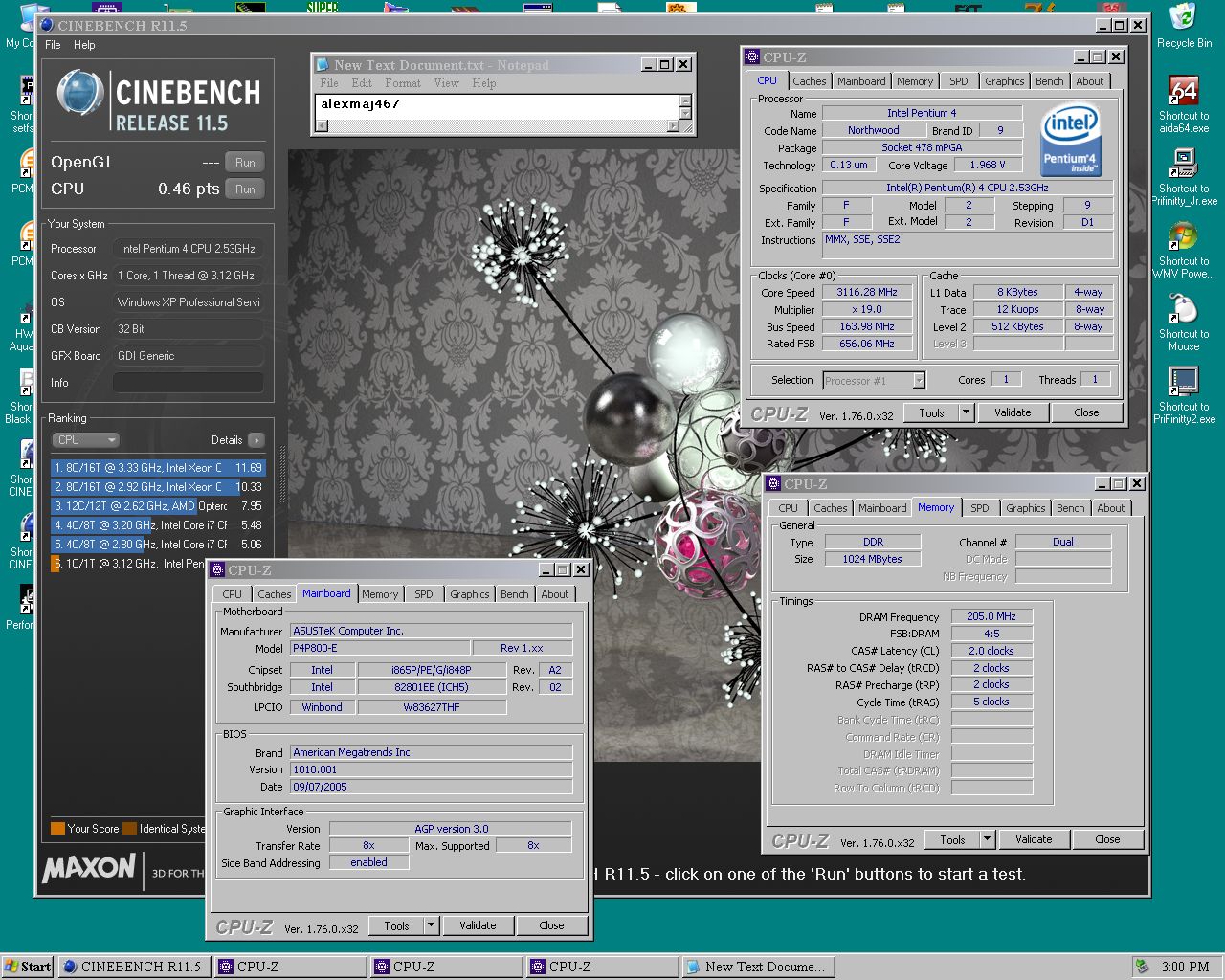Image resolution: width=1225 pixels, height=980 pixels.
Task: Click Close in CPU-Z Mainboard window
Action: click(x=551, y=925)
